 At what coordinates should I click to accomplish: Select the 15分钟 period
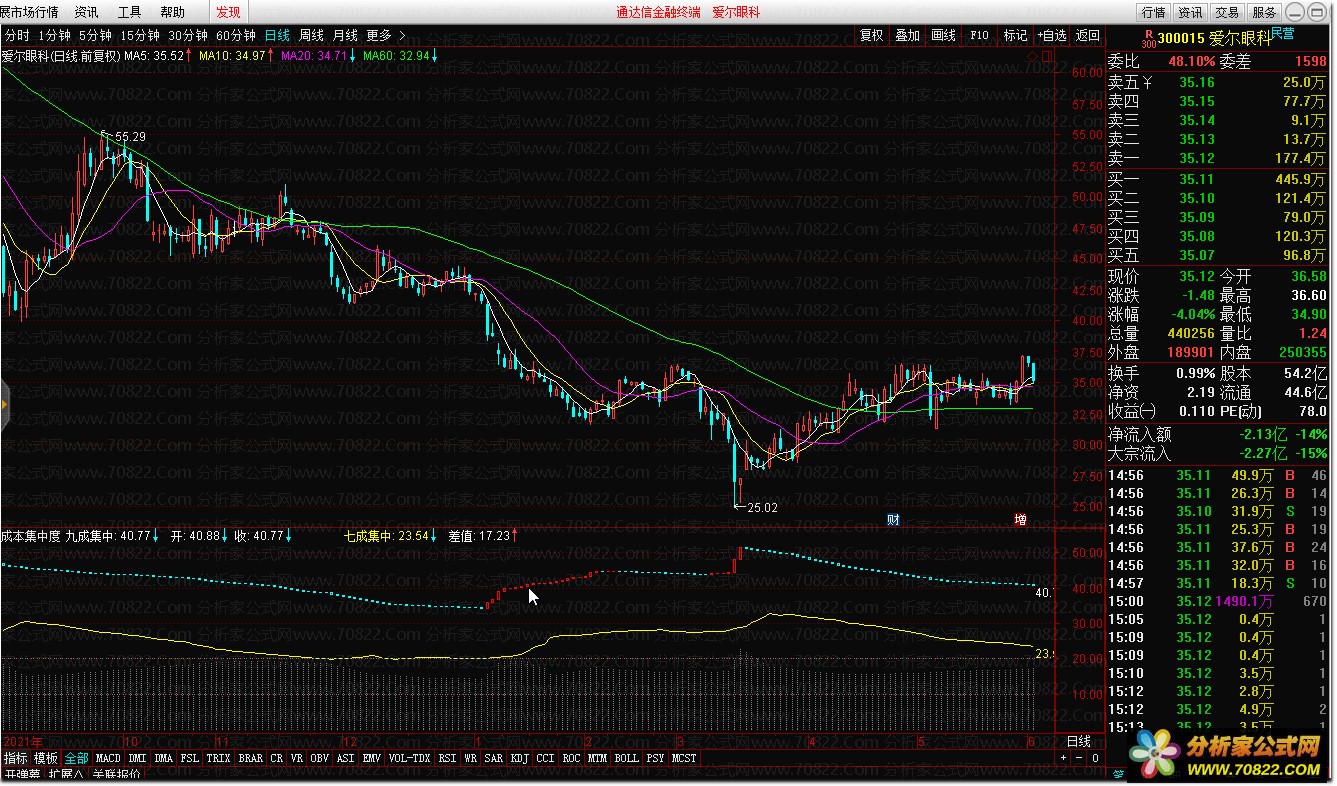[x=139, y=35]
